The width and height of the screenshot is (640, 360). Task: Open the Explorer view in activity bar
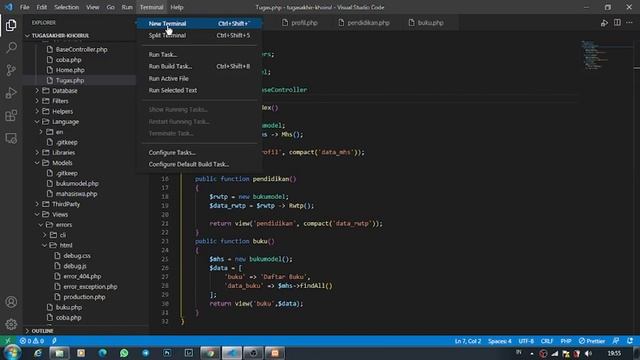(x=11, y=25)
